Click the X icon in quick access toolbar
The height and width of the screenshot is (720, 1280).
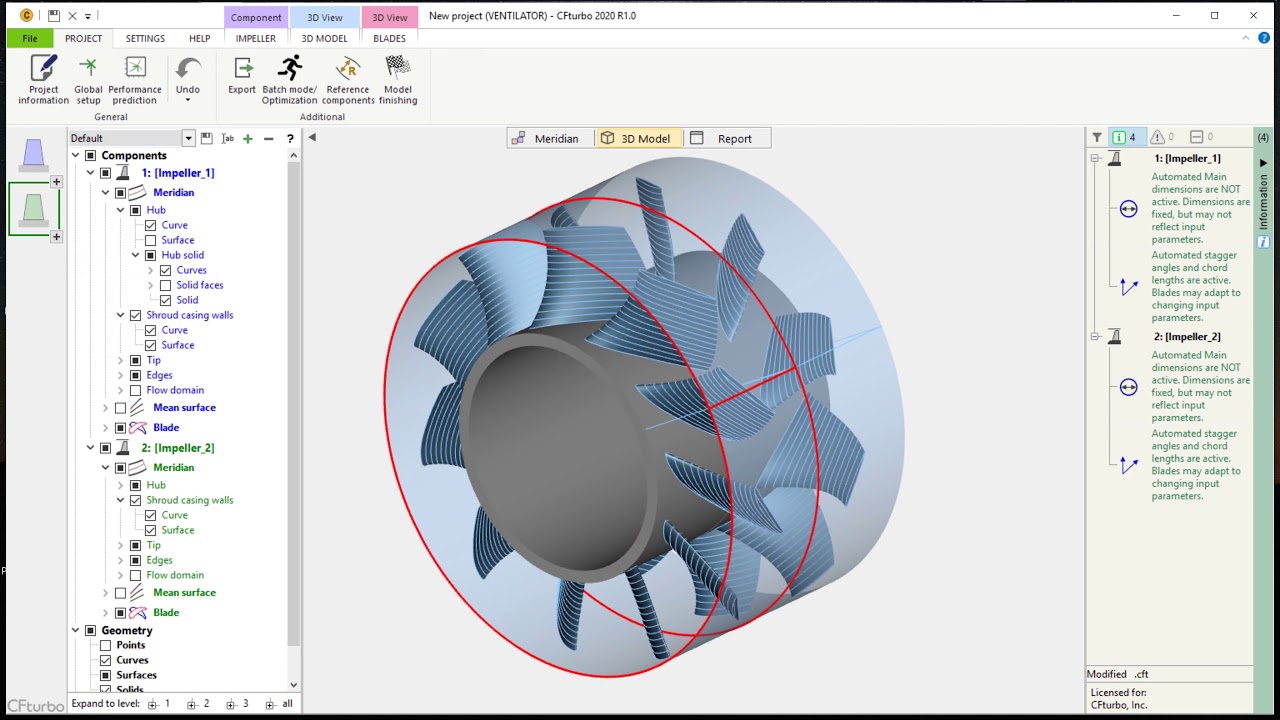point(72,16)
